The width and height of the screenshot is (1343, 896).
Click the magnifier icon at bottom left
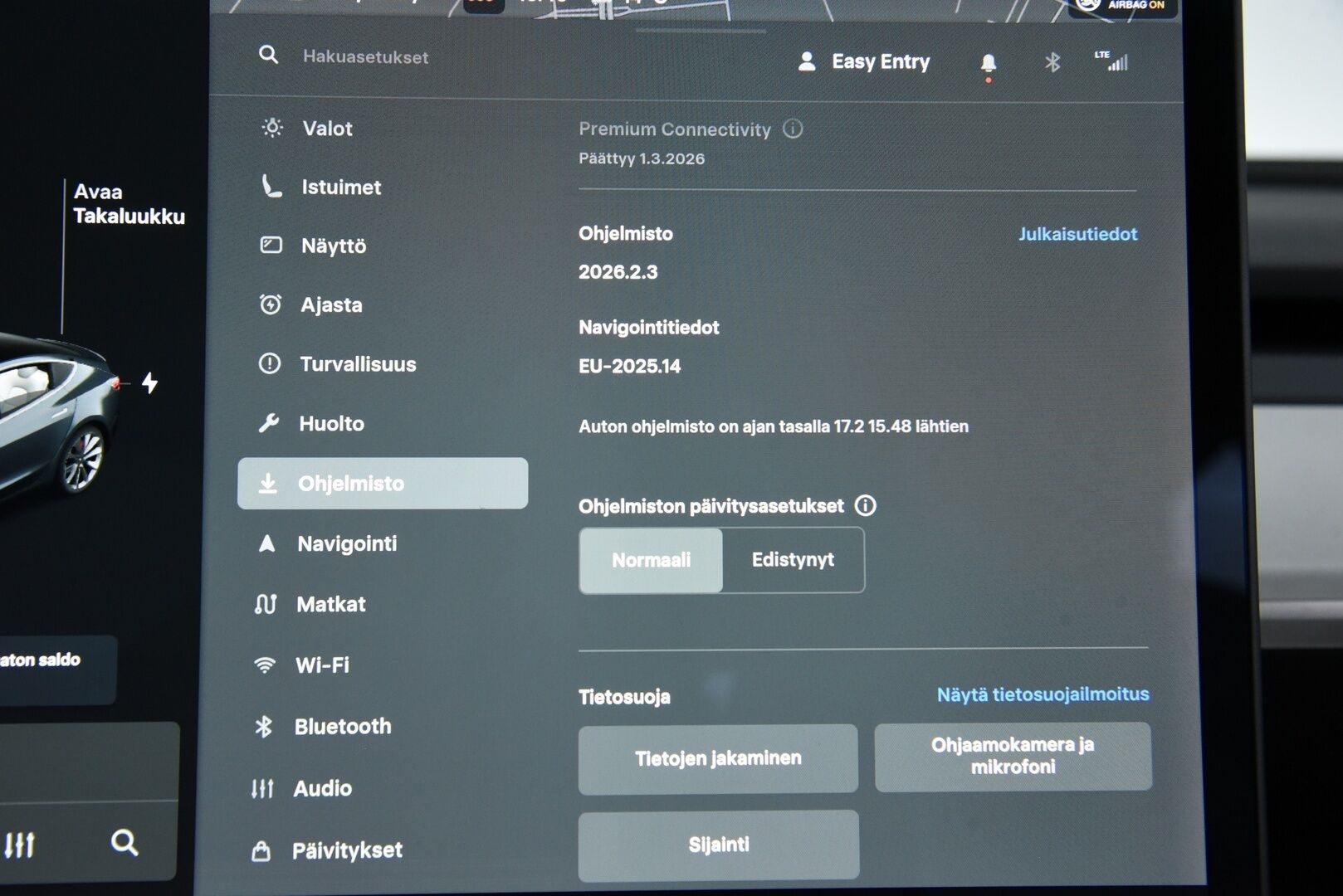[125, 843]
